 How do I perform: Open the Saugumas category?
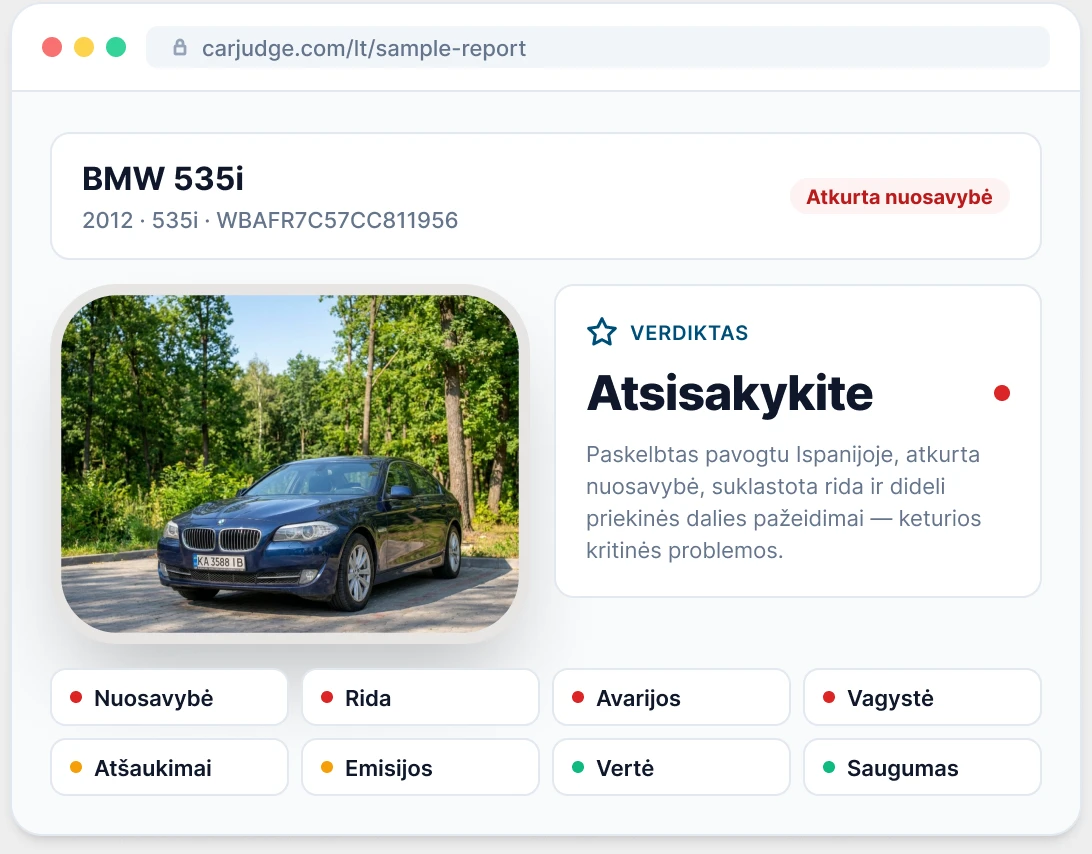coord(922,768)
